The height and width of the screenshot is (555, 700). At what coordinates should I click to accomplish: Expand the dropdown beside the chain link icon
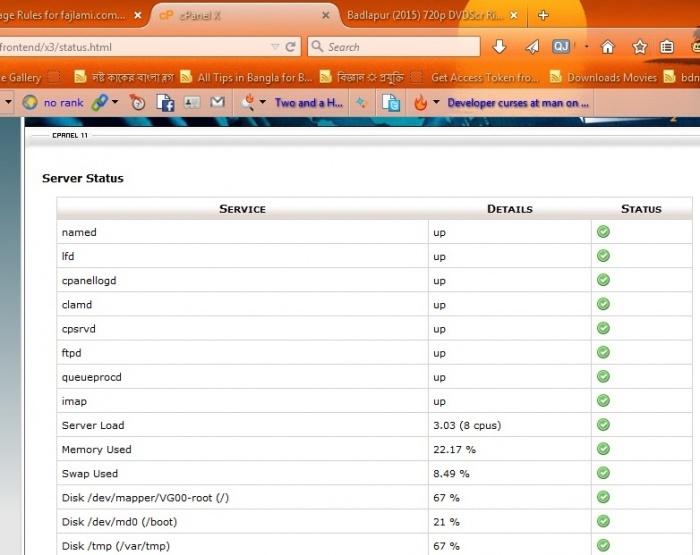115,102
